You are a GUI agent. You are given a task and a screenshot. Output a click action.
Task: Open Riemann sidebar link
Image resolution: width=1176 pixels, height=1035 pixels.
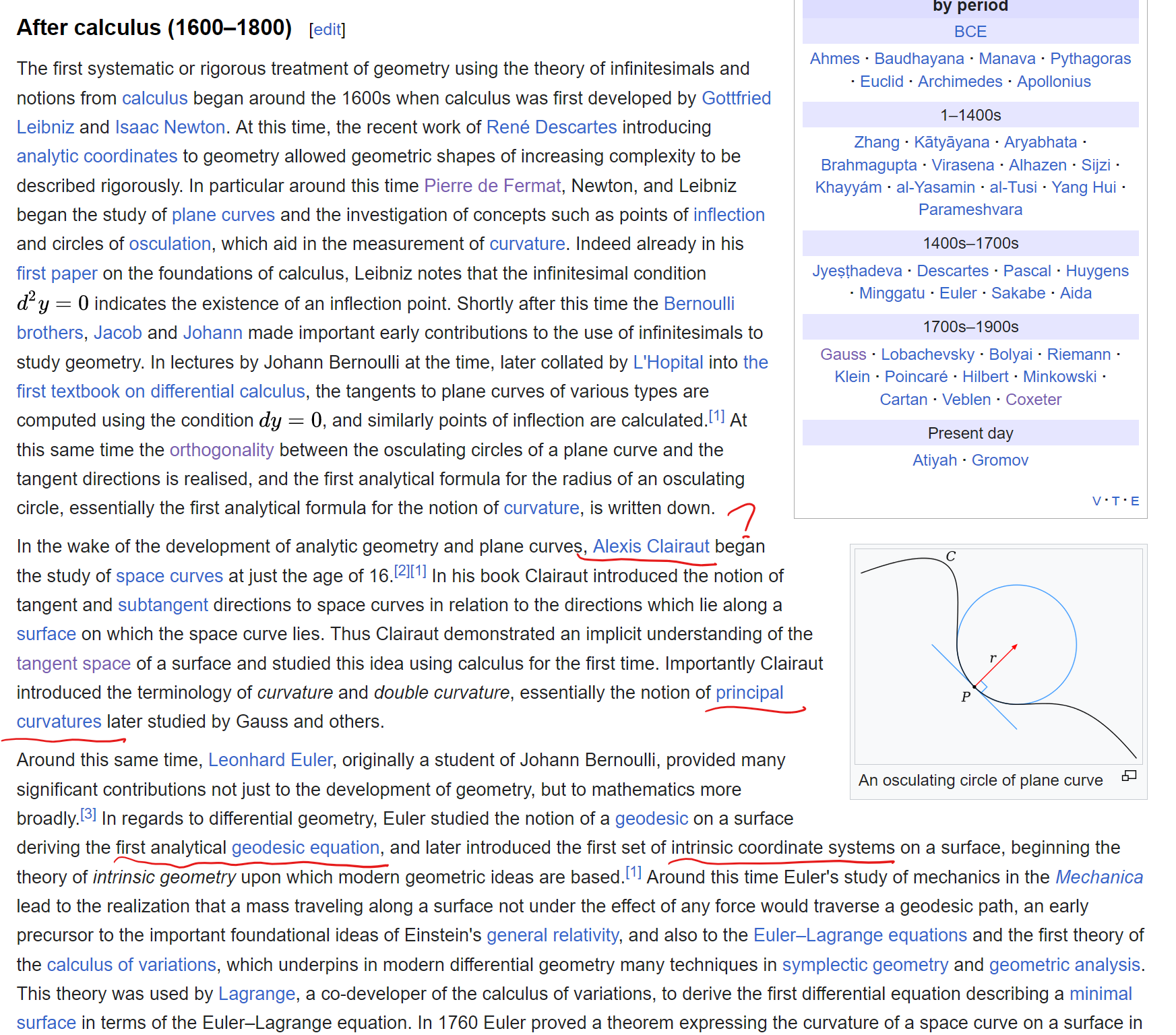pyautogui.click(x=1079, y=354)
